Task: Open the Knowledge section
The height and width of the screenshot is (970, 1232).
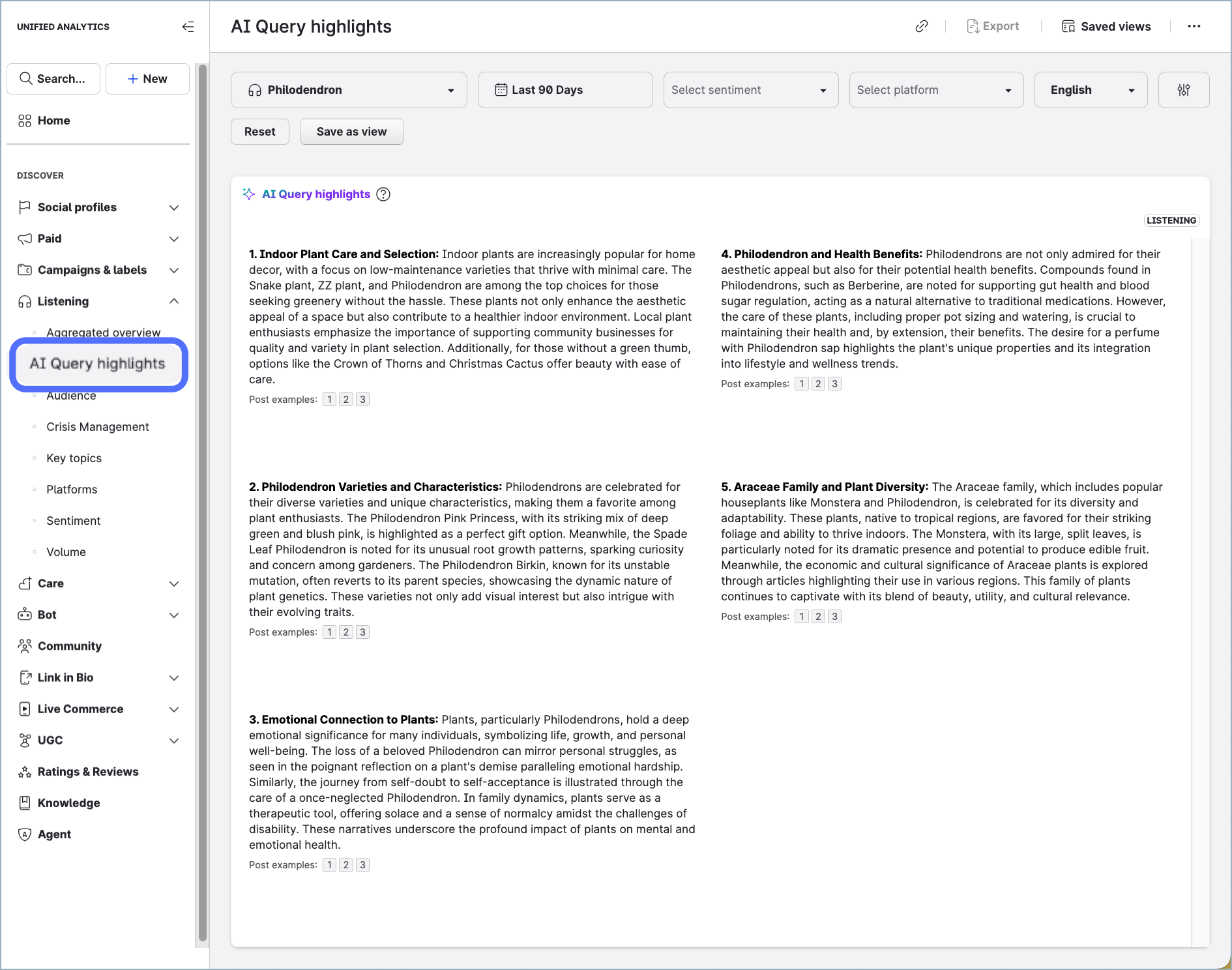Action: point(68,803)
